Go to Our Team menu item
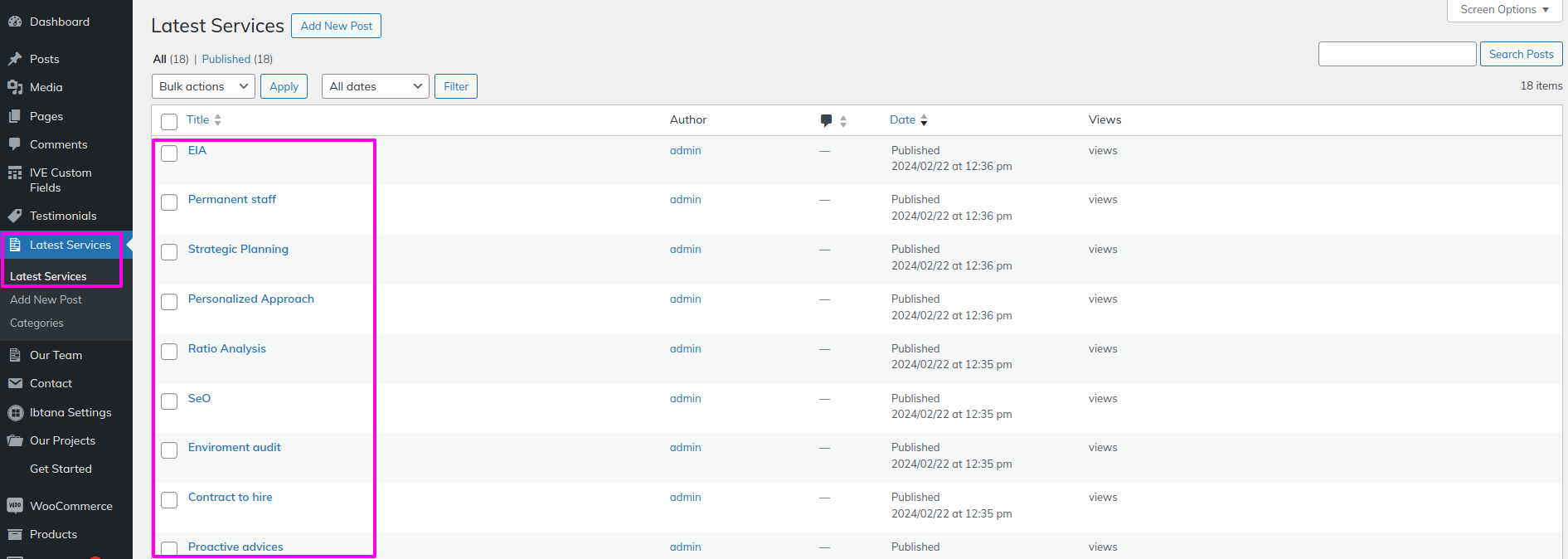 56,355
